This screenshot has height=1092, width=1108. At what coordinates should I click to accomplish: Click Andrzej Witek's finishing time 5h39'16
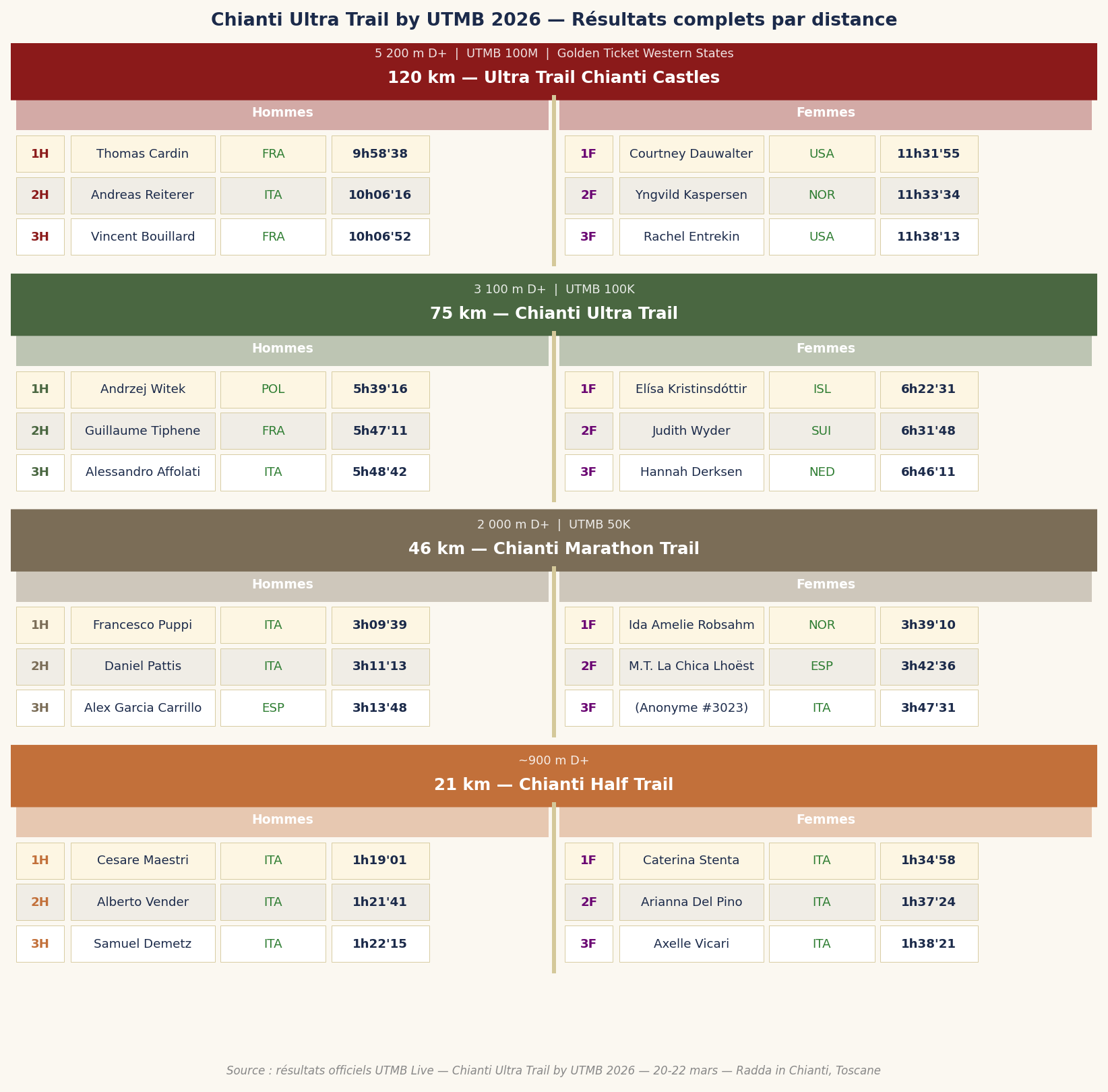coord(380,390)
